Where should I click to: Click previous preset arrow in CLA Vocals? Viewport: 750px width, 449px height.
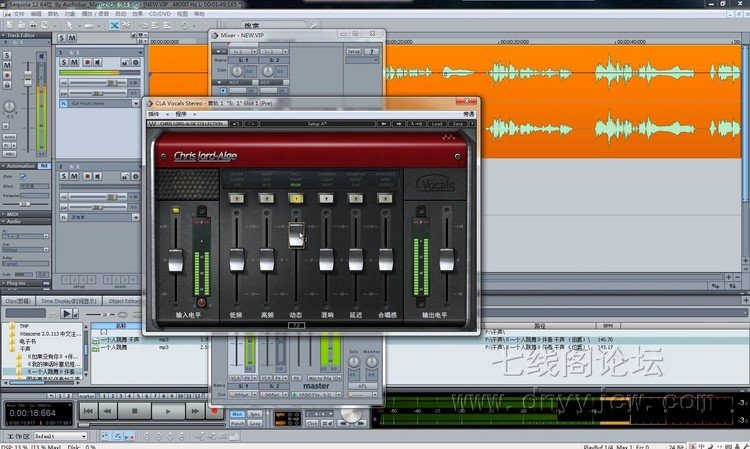point(384,124)
